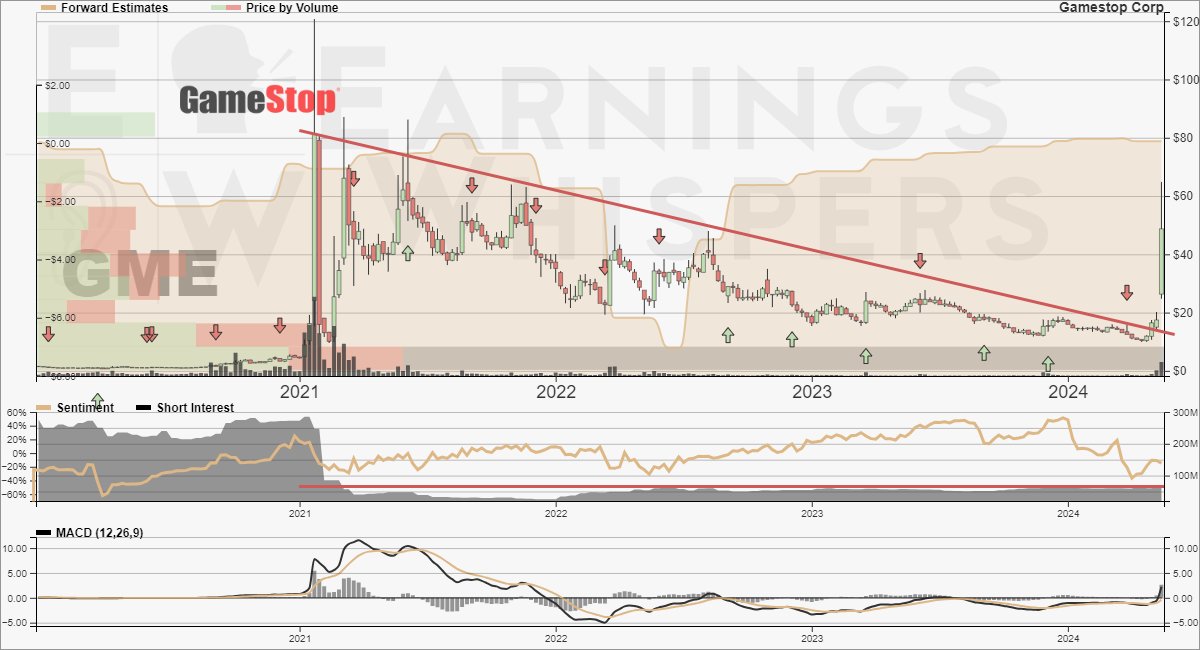Viewport: 1200px width, 650px height.
Task: Select the 'Forward Estimates' legend label
Action: (x=114, y=8)
